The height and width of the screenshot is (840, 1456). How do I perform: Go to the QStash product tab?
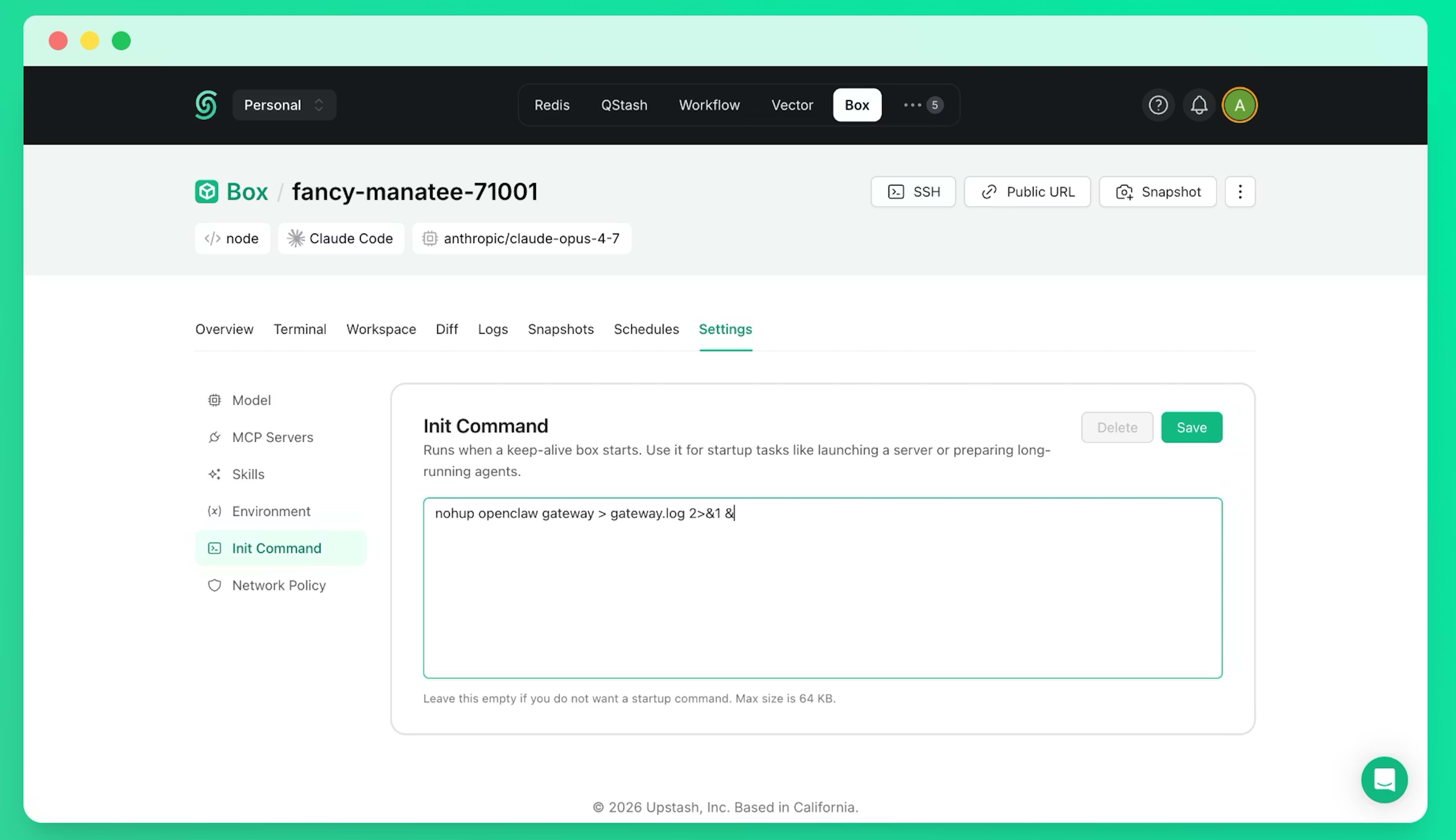pos(624,105)
